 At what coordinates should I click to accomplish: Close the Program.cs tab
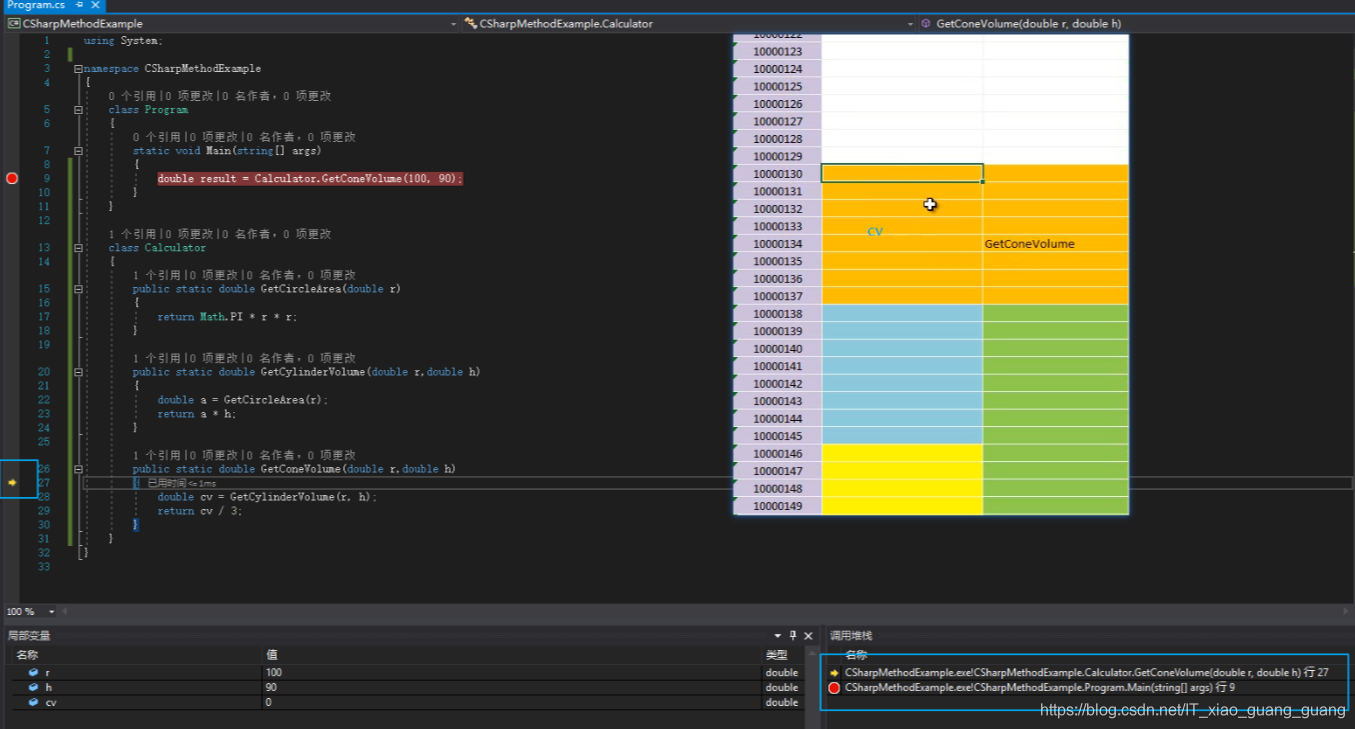(x=97, y=5)
